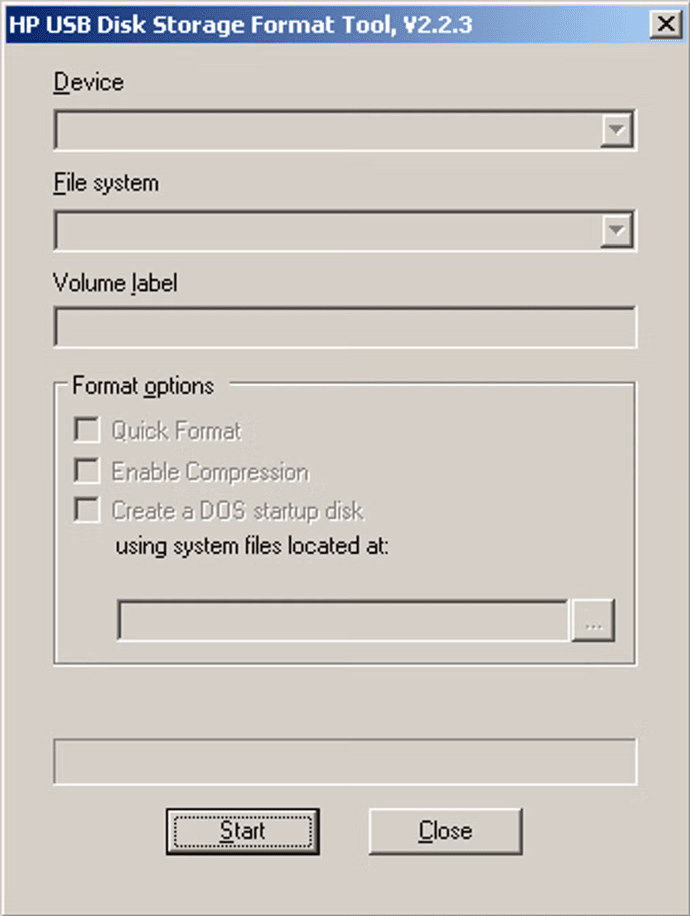Click the Device label text
The width and height of the screenshot is (690, 916).
click(x=88, y=82)
